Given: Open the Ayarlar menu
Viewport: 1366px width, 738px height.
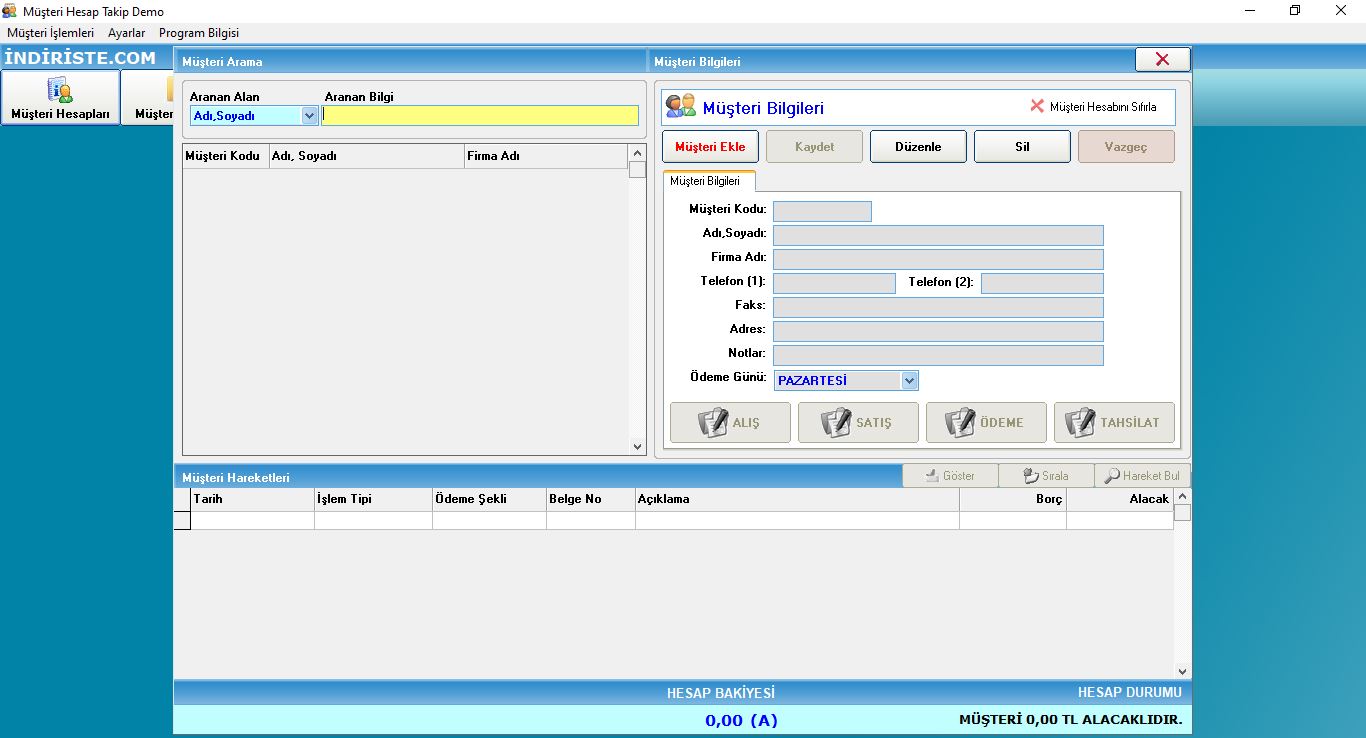Looking at the screenshot, I should [x=127, y=33].
